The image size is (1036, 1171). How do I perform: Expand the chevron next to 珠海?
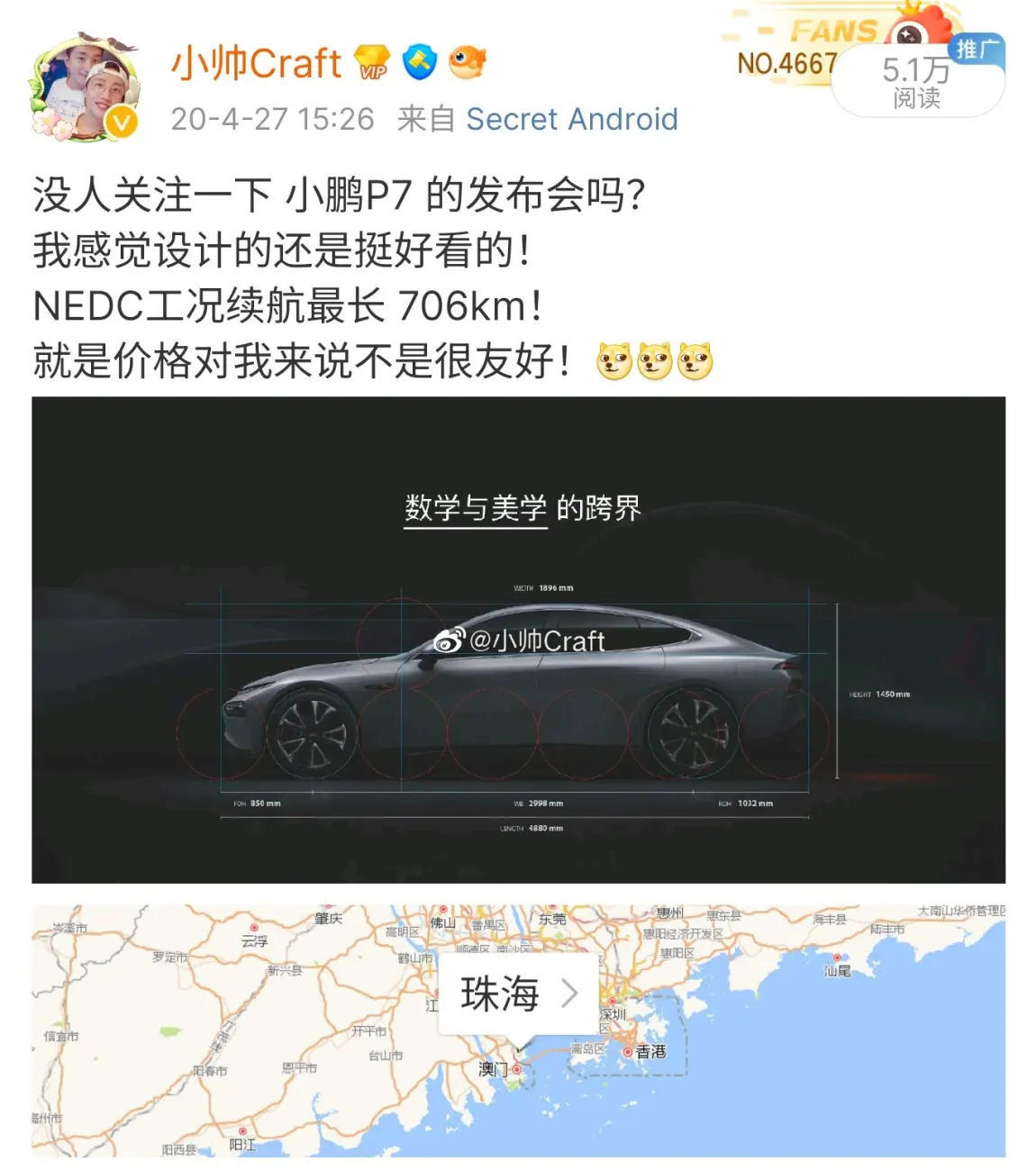pos(569,994)
